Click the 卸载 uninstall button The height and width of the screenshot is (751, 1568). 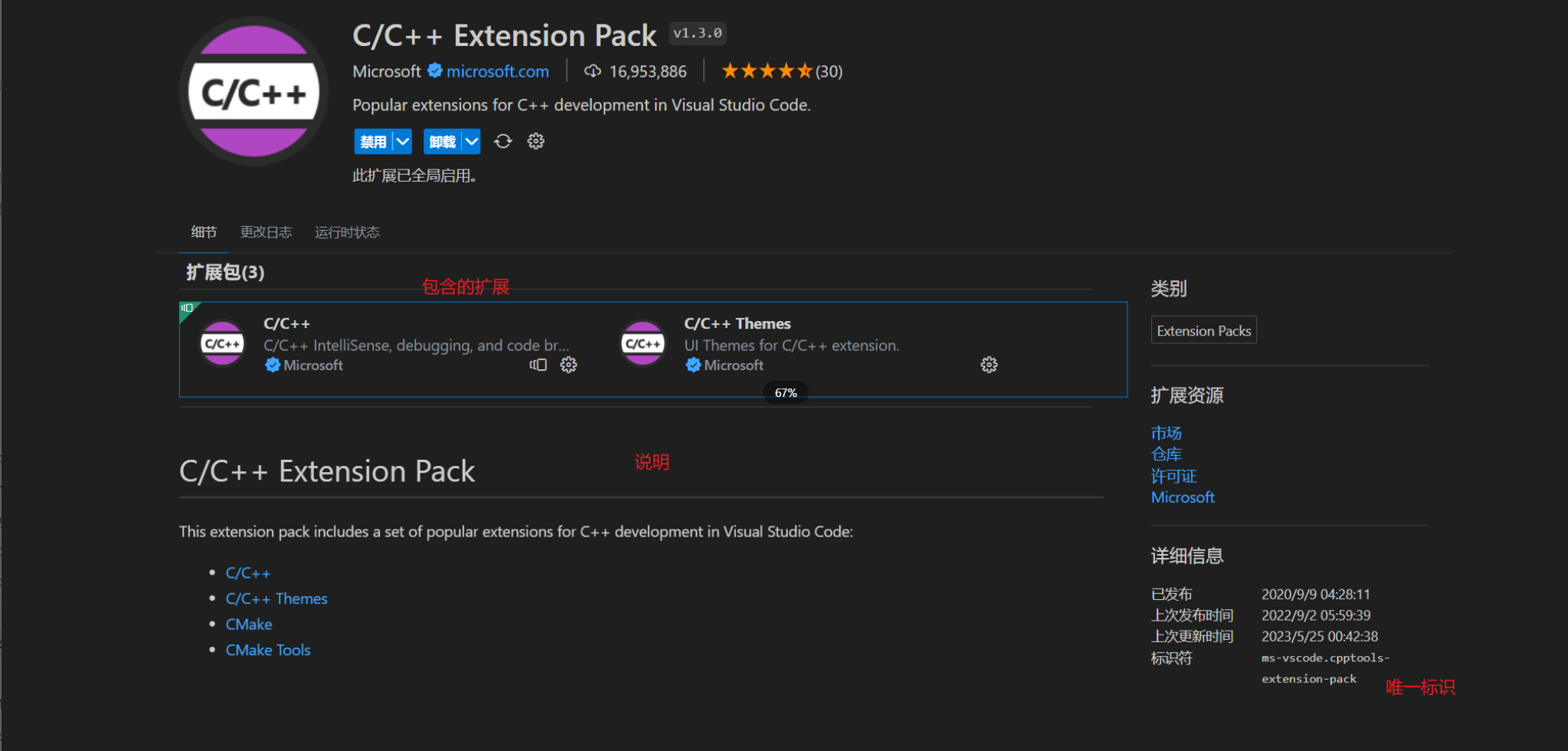tap(443, 142)
